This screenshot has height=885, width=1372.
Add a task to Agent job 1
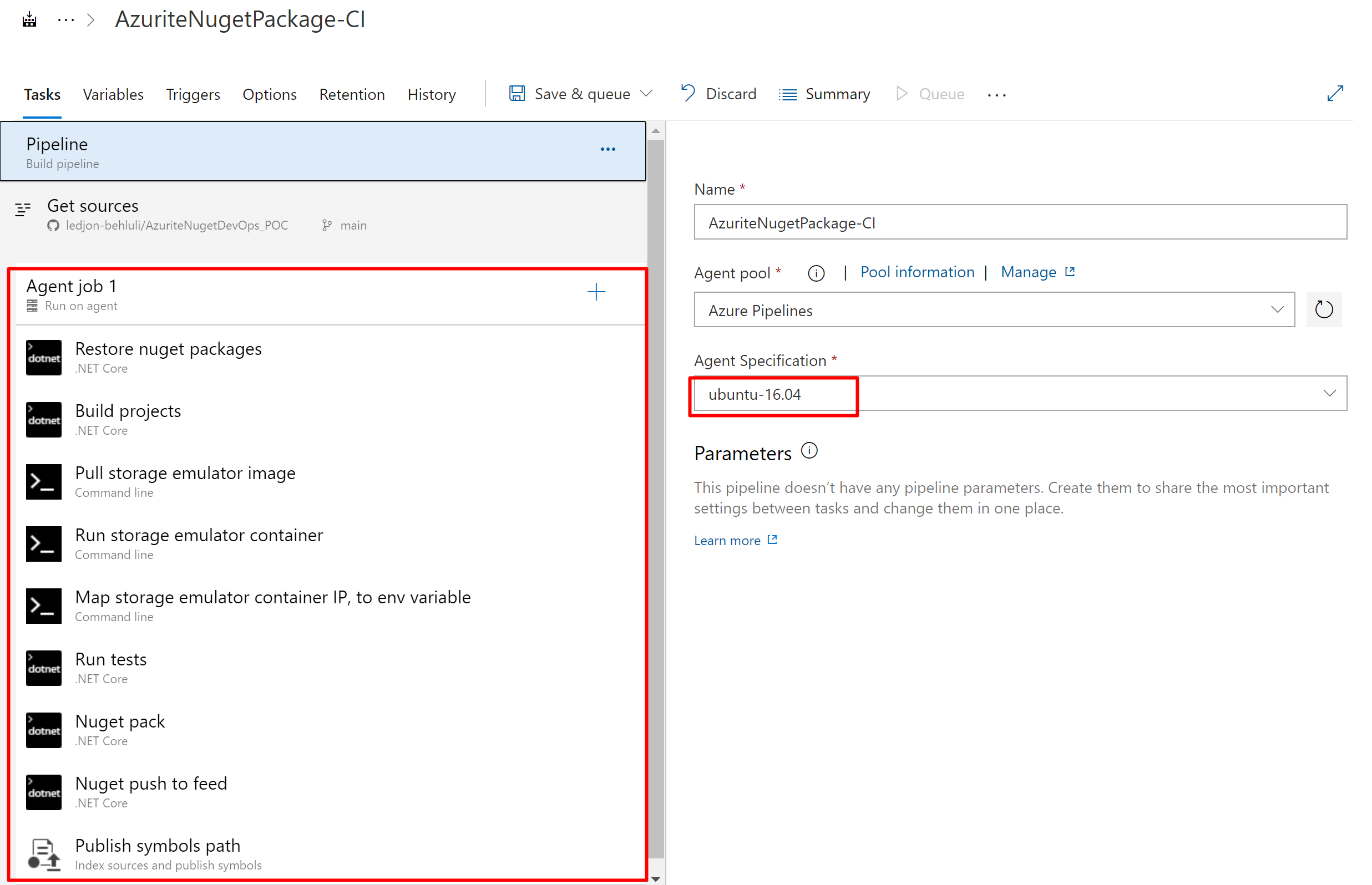(596, 292)
